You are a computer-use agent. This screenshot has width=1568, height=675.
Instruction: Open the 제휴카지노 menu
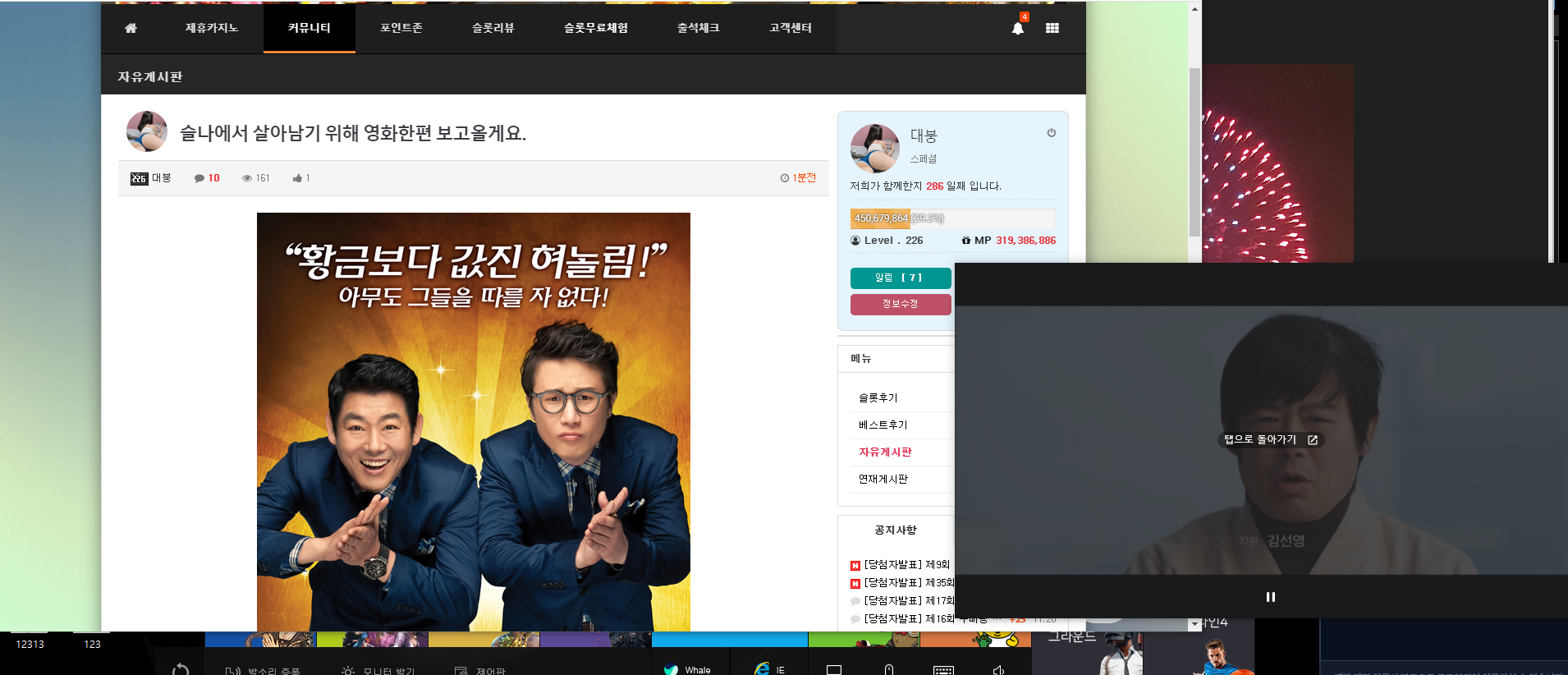pyautogui.click(x=212, y=28)
